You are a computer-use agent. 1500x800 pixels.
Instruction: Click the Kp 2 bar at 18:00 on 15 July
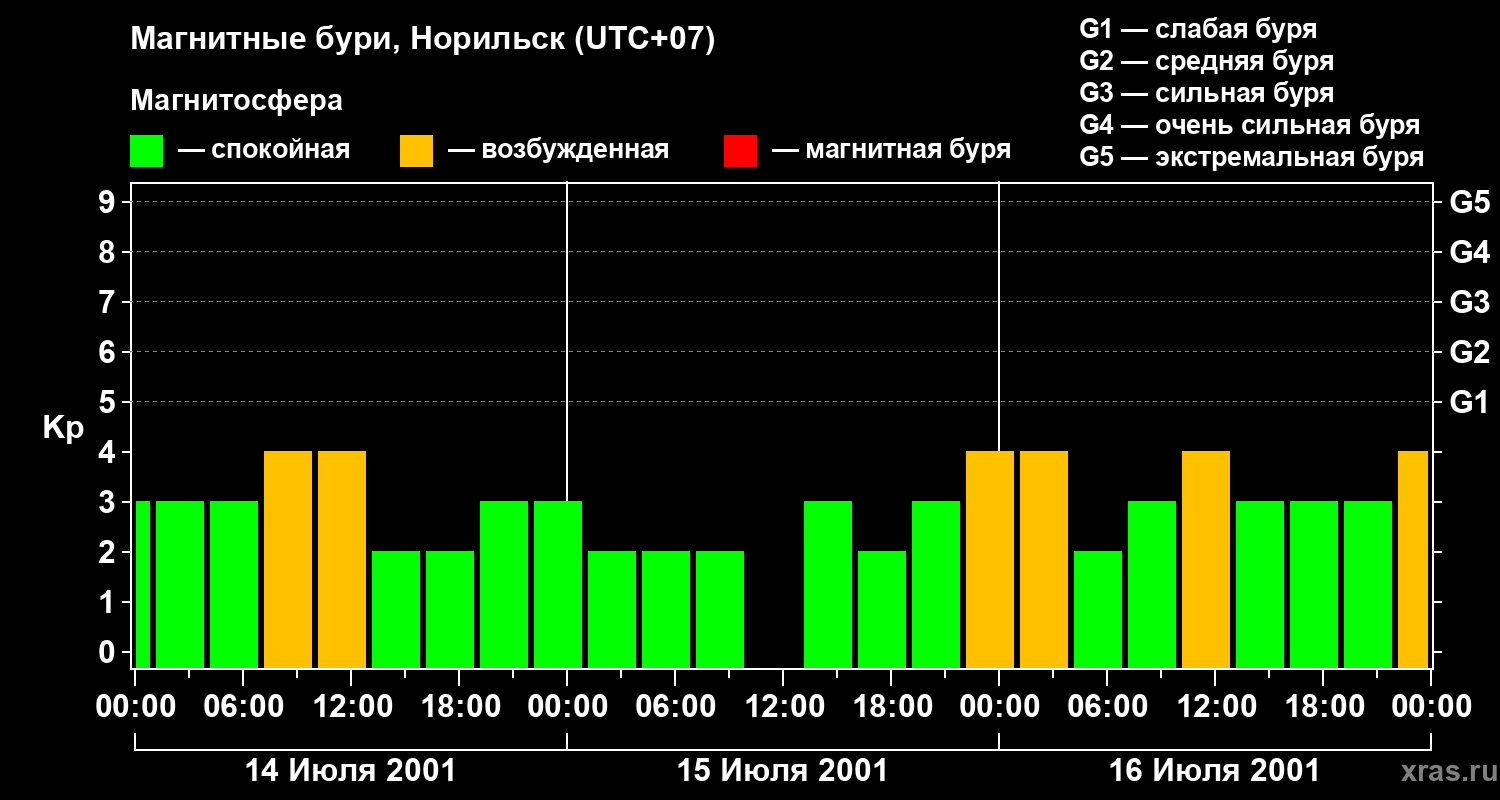point(882,609)
